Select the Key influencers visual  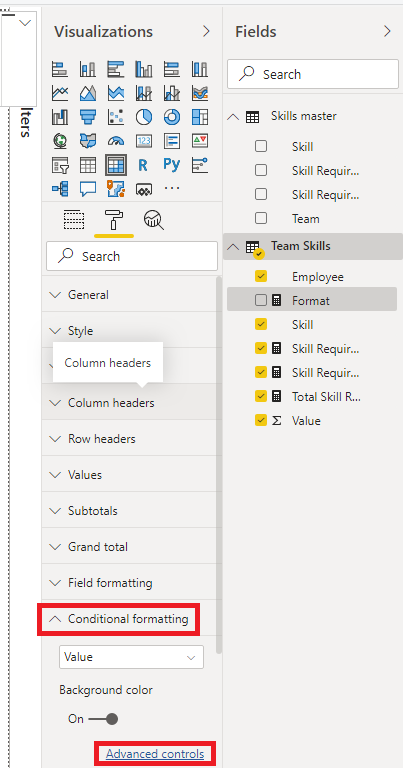[x=200, y=165]
